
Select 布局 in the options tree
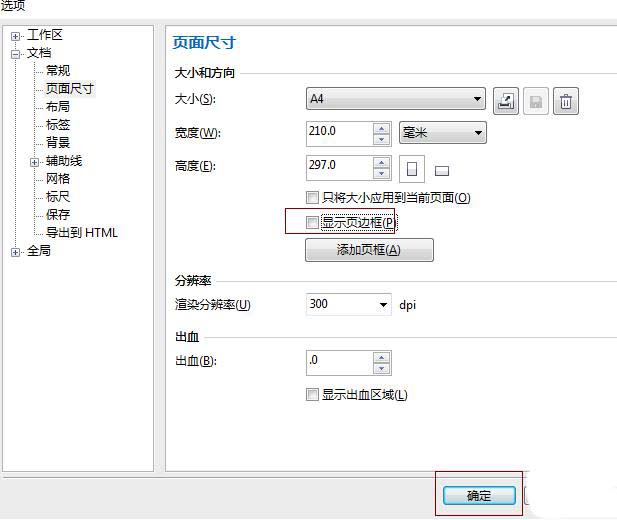point(58,107)
